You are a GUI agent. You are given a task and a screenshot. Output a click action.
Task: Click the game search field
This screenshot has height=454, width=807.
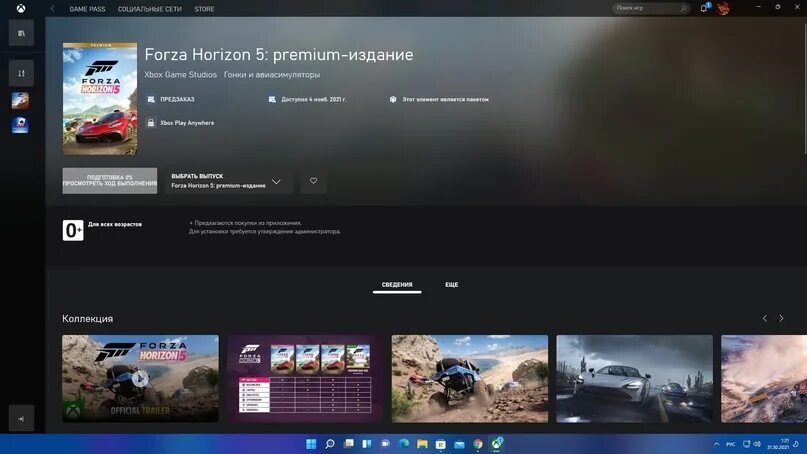coord(651,8)
